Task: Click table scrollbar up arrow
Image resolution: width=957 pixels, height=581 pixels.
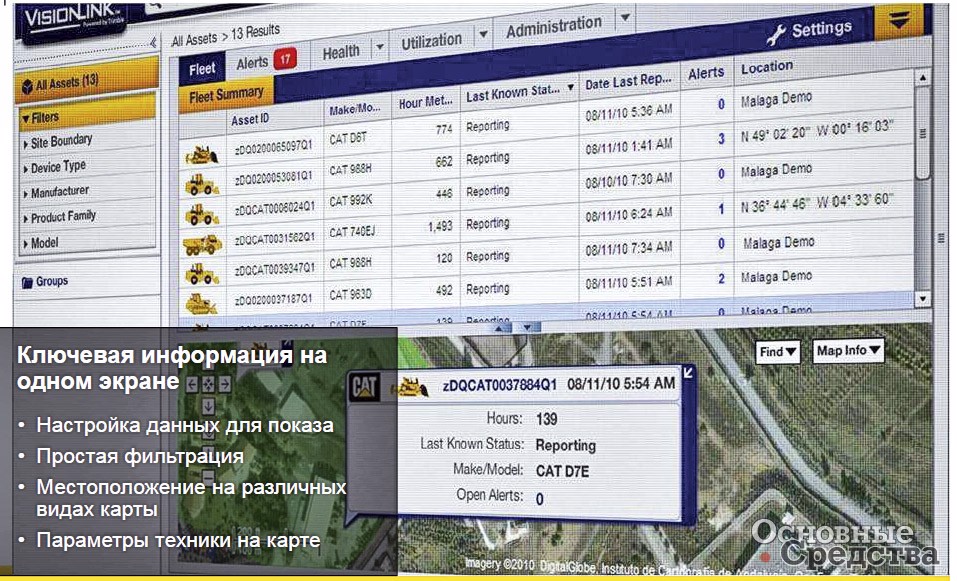Action: tap(922, 78)
